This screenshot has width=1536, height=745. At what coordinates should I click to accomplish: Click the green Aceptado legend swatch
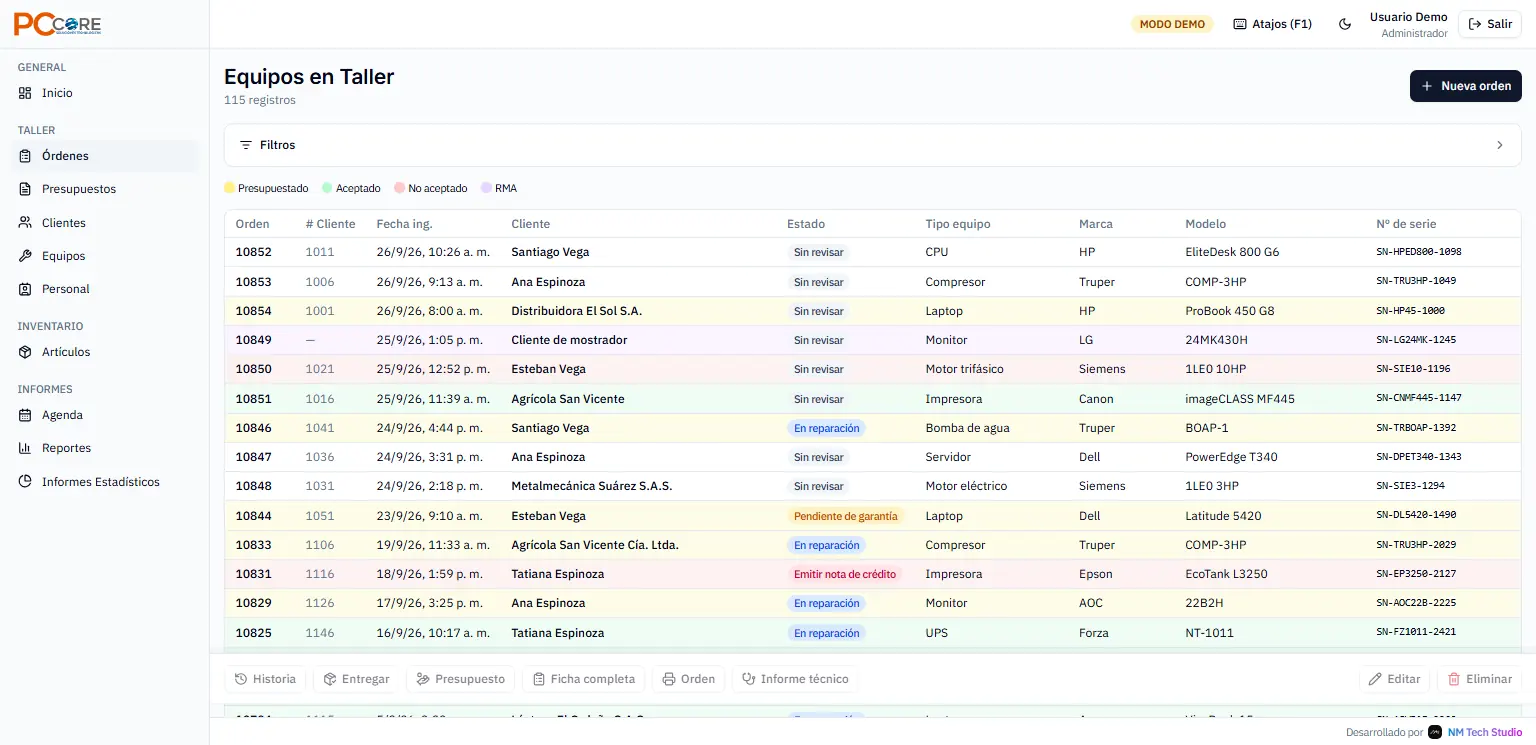point(328,188)
